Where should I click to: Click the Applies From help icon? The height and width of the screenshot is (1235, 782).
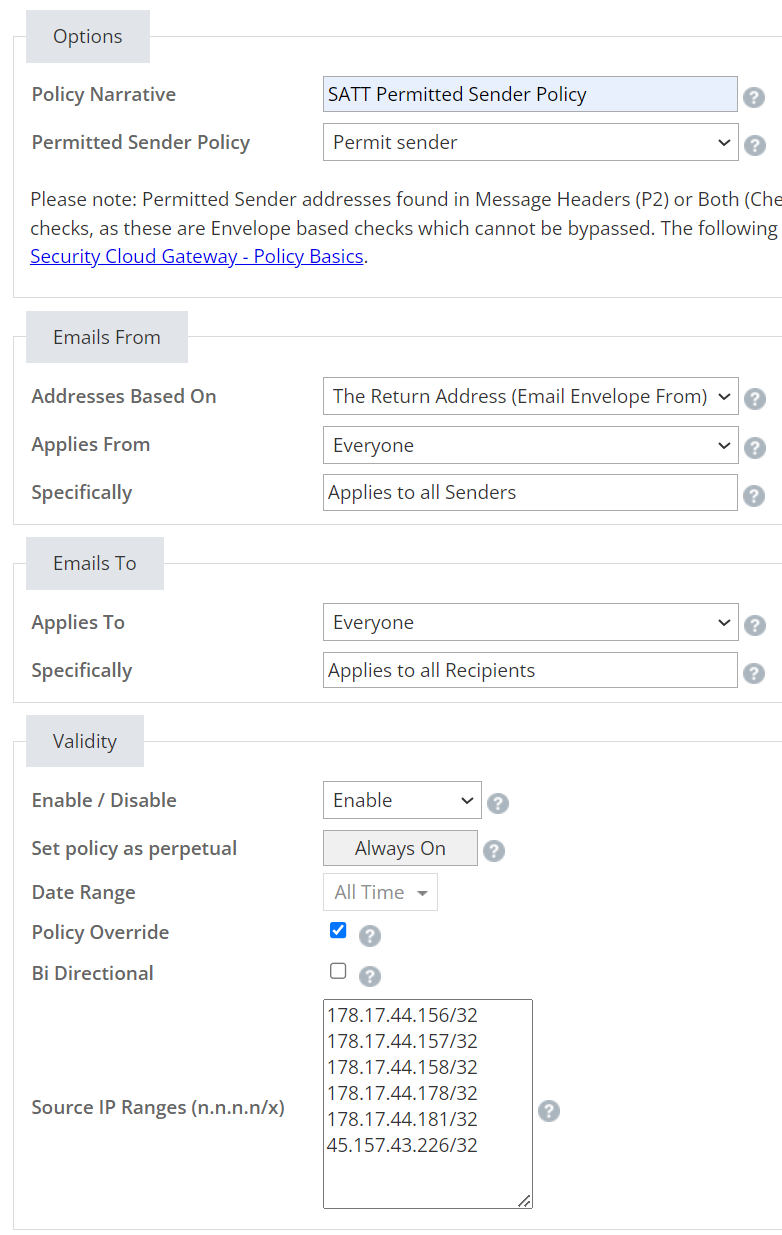754,447
